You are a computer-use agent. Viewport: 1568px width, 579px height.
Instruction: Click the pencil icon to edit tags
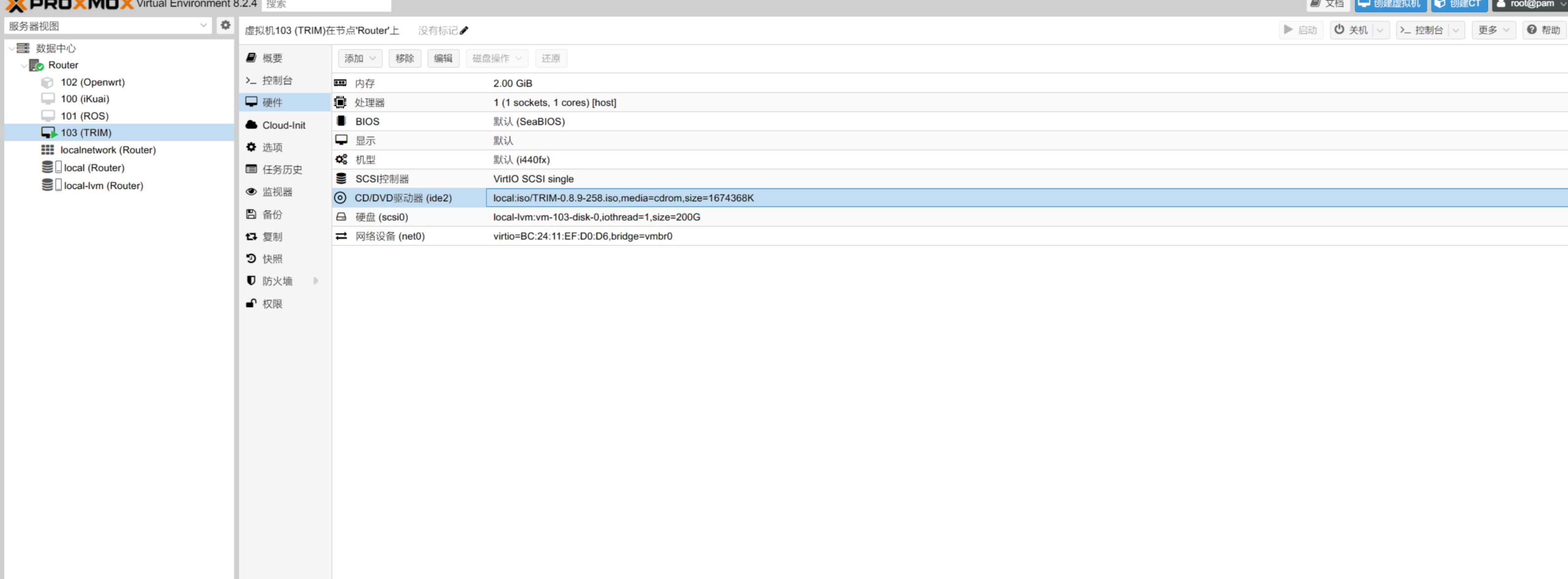(x=464, y=31)
